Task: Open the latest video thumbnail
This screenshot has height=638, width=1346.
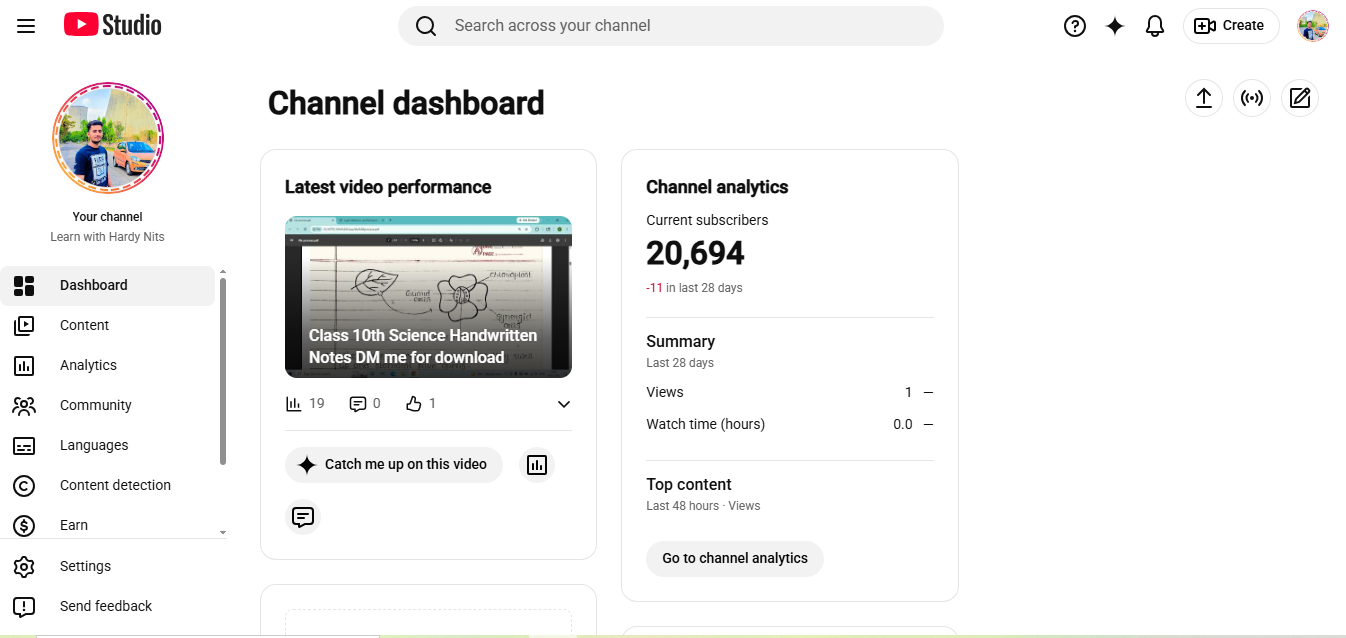Action: pyautogui.click(x=428, y=297)
